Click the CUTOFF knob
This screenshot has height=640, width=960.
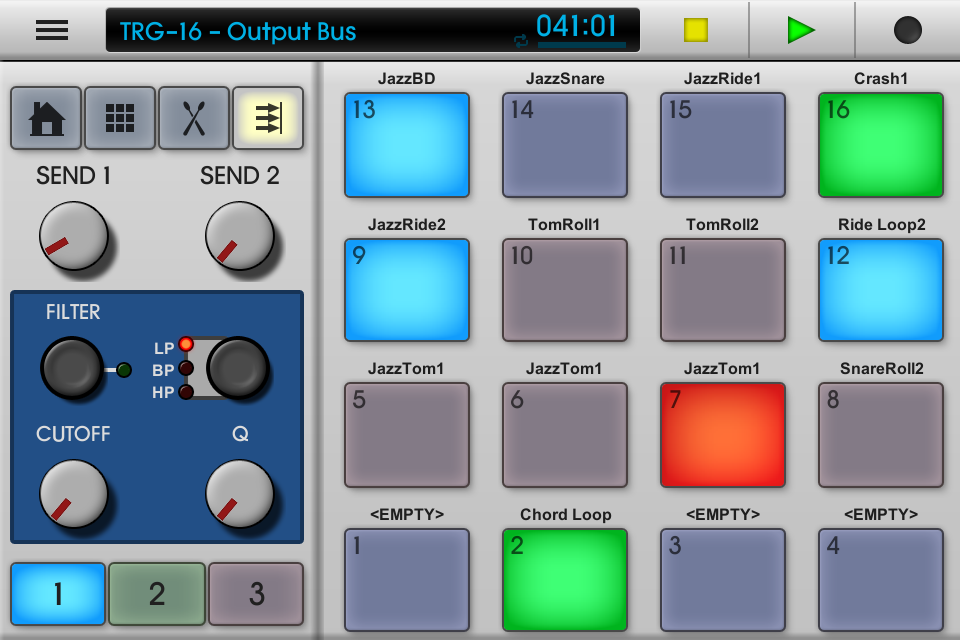tap(74, 495)
